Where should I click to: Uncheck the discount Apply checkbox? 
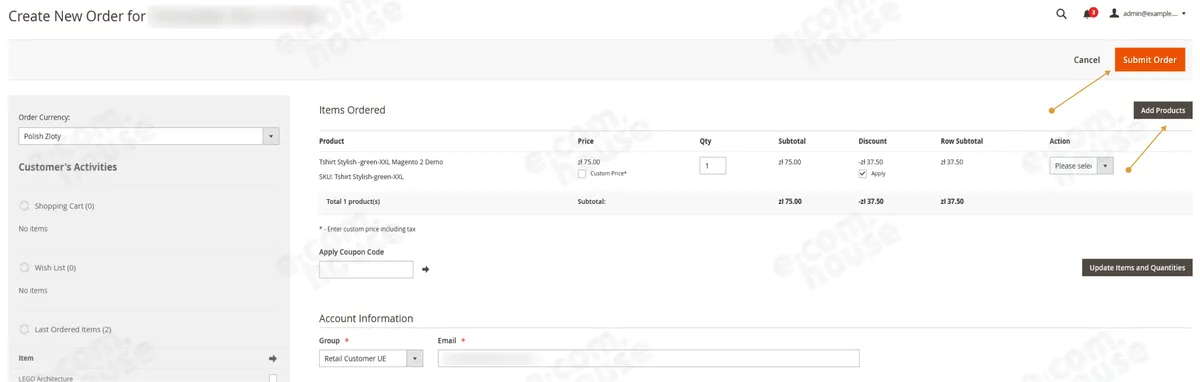[x=863, y=173]
